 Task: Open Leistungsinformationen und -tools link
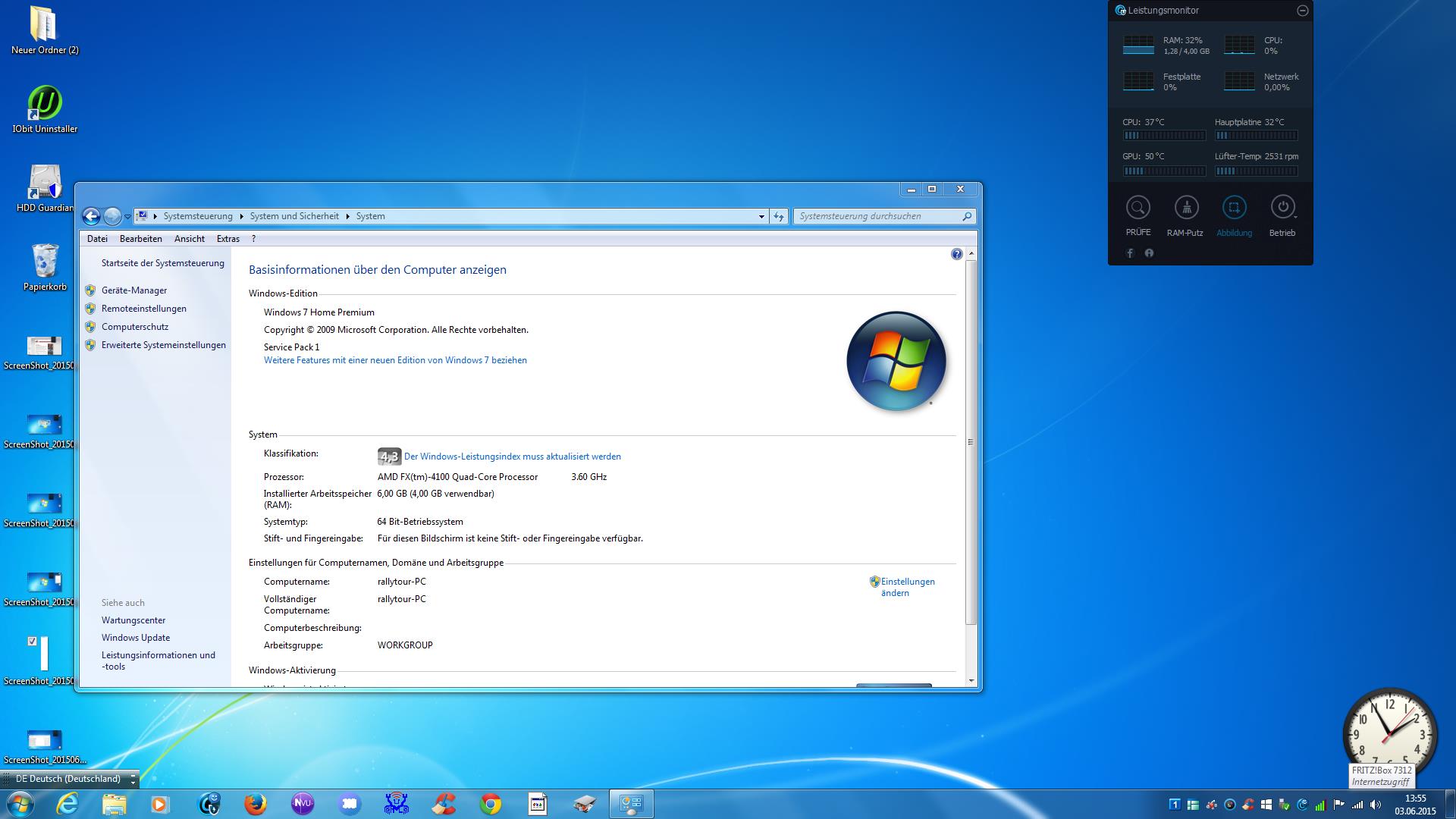[158, 661]
